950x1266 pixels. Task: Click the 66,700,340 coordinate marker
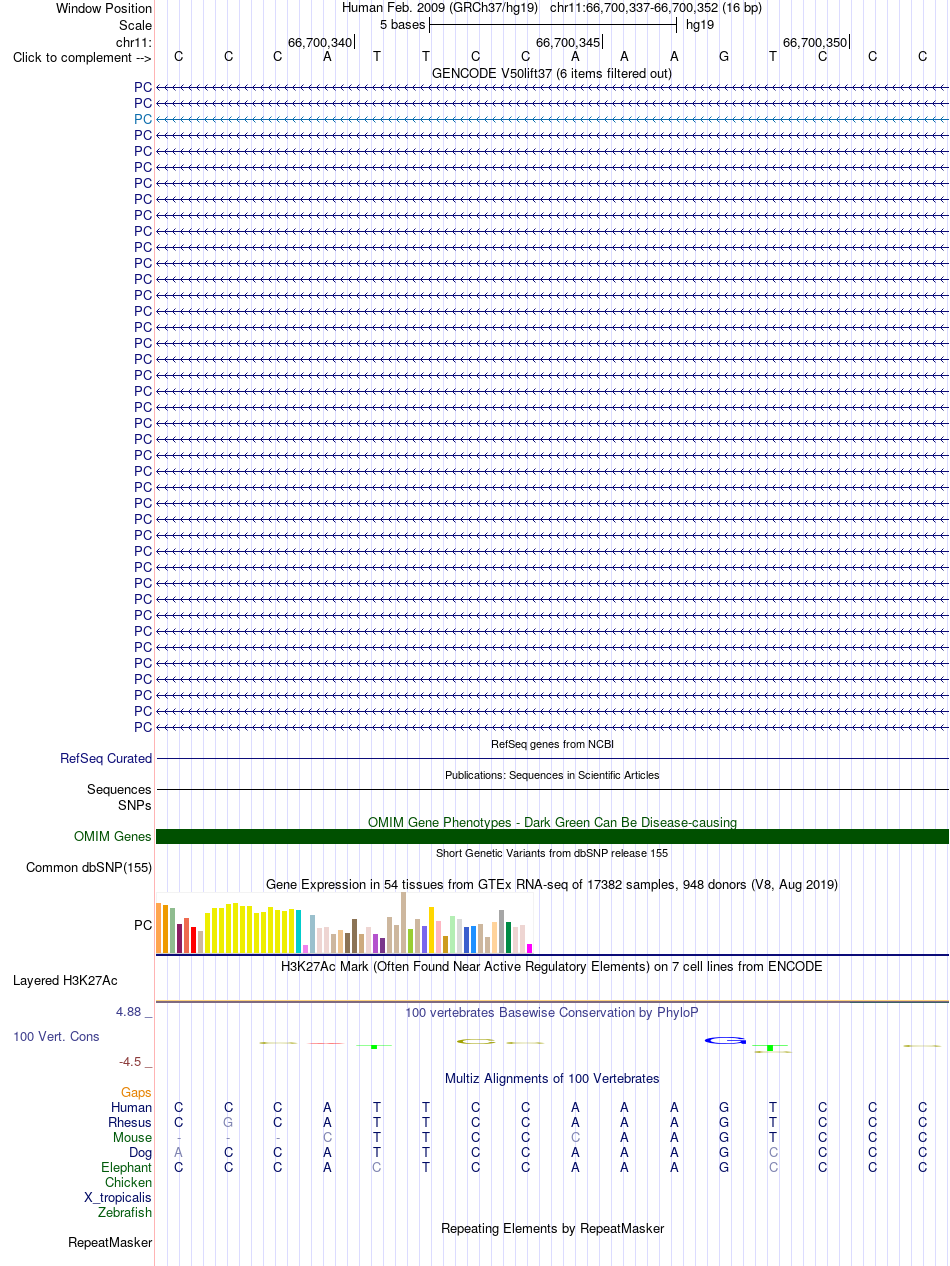click(x=320, y=42)
